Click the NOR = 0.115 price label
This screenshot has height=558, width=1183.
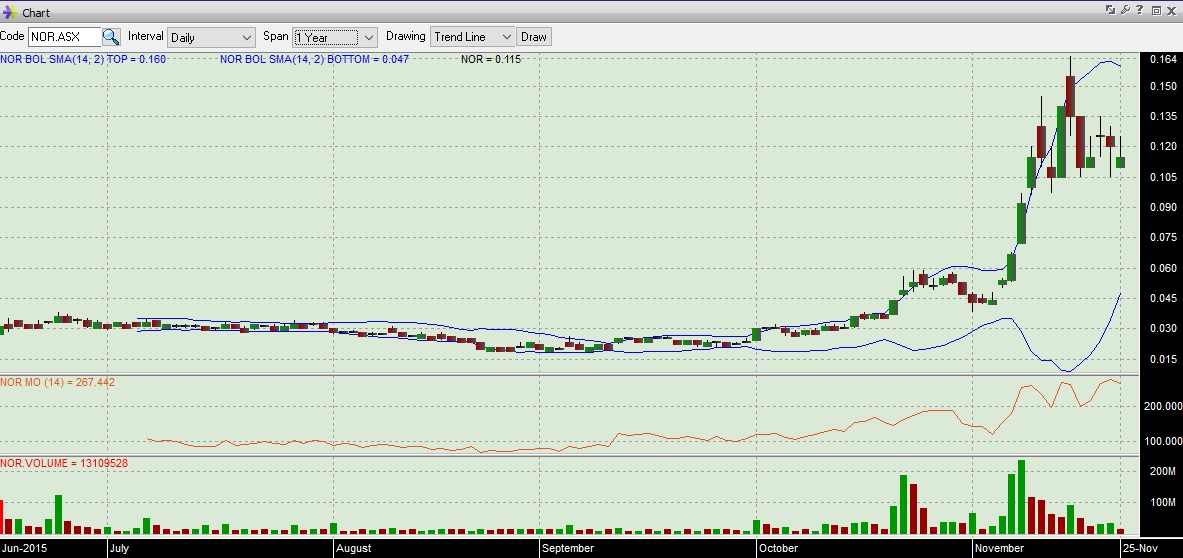coord(490,59)
